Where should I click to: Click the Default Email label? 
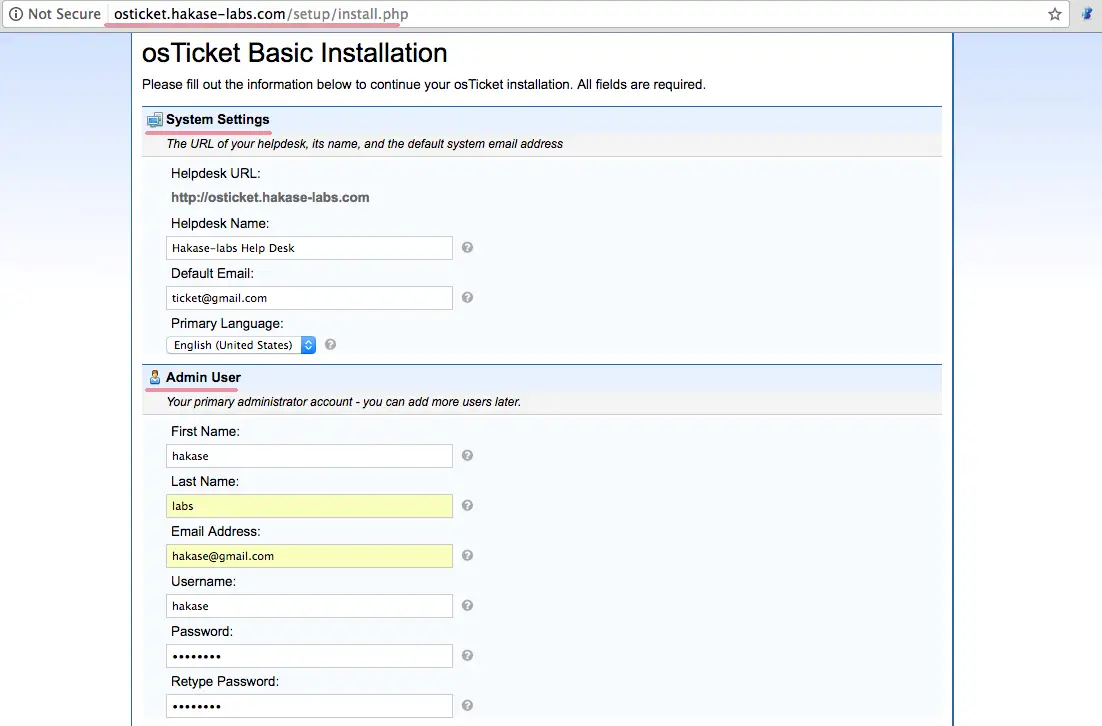pos(212,273)
